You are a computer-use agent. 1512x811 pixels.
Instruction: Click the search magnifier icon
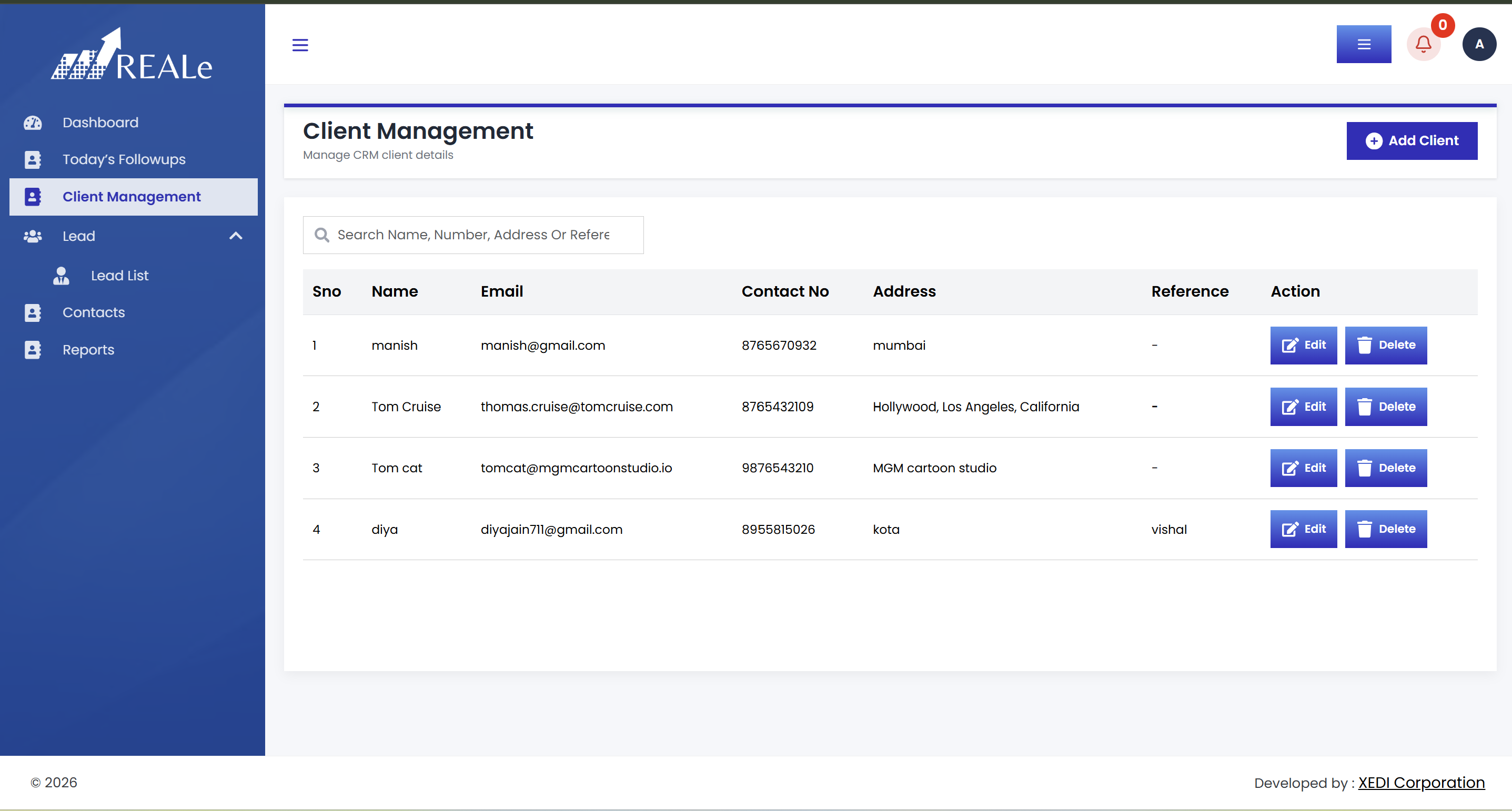pyautogui.click(x=321, y=235)
